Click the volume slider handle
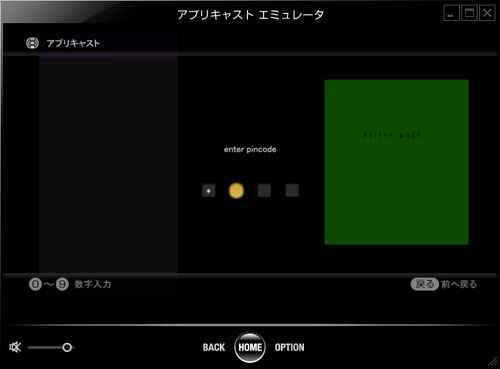This screenshot has width=500, height=369. pyautogui.click(x=67, y=348)
